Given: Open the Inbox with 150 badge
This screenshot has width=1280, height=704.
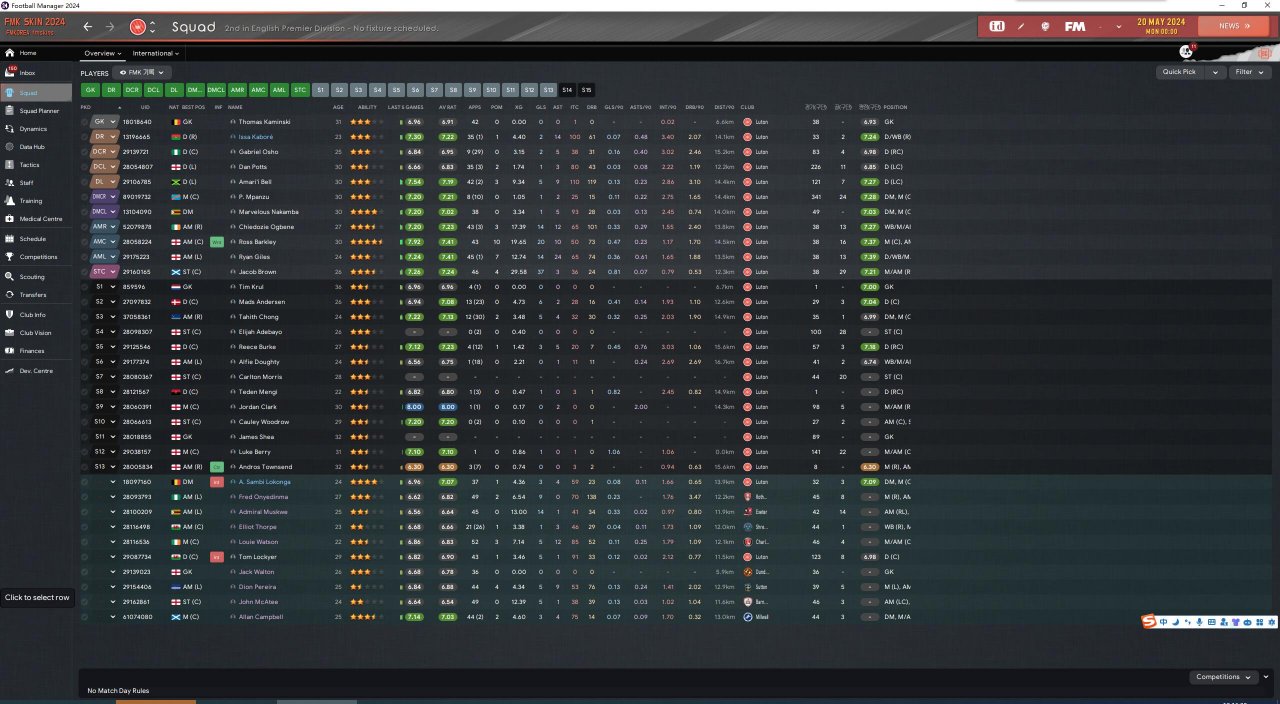Looking at the screenshot, I should pos(36,73).
